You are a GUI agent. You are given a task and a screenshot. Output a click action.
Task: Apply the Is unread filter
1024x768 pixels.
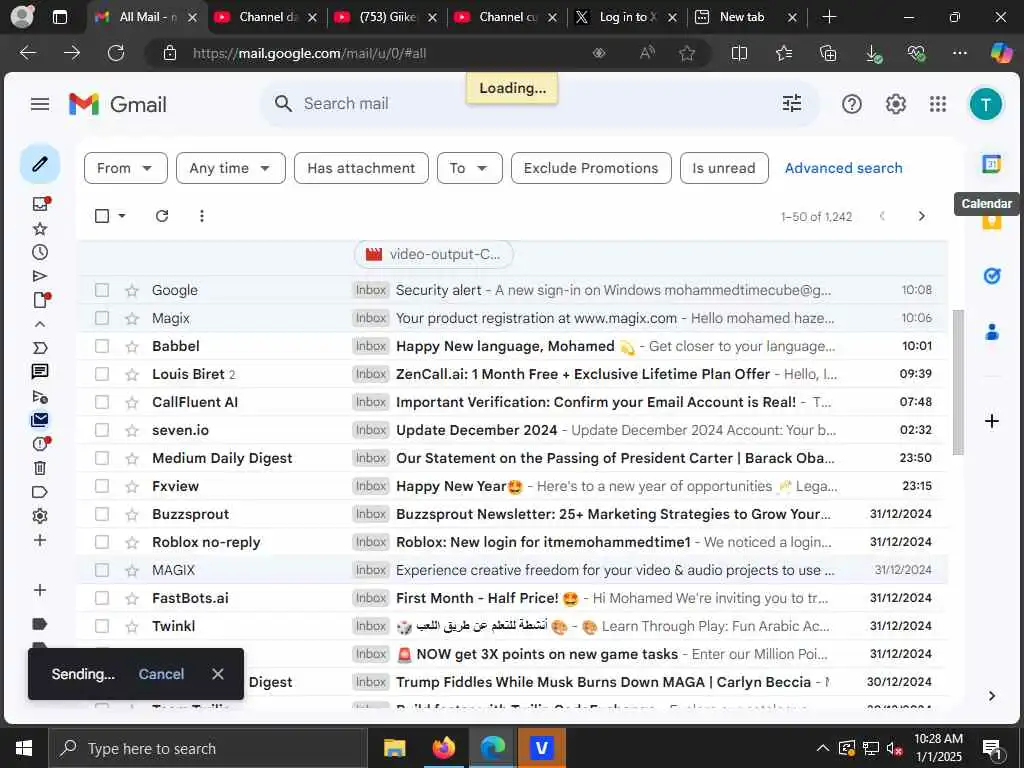point(724,168)
